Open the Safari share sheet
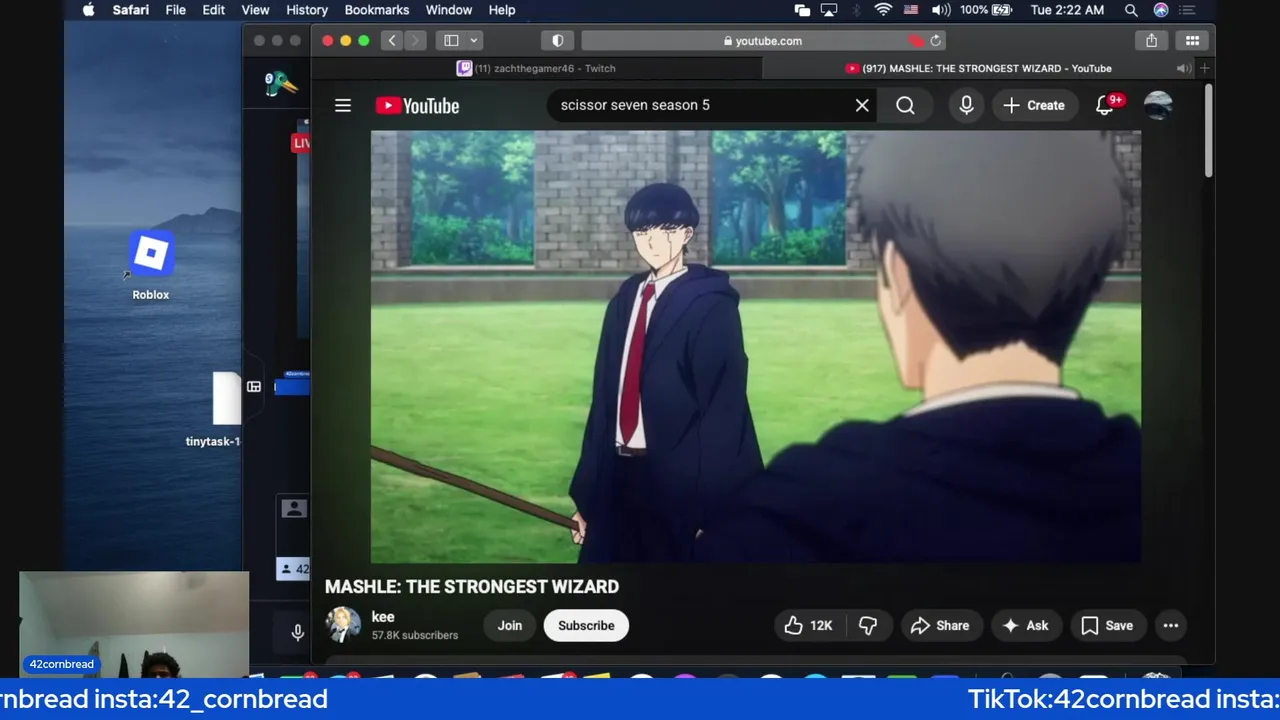Image resolution: width=1280 pixels, height=720 pixels. [1152, 41]
